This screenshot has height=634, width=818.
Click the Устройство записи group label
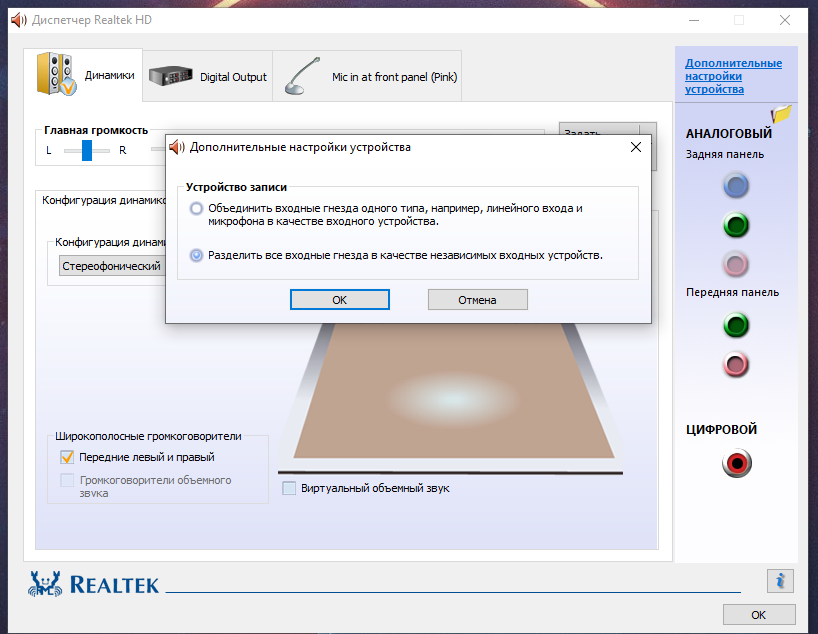click(236, 187)
